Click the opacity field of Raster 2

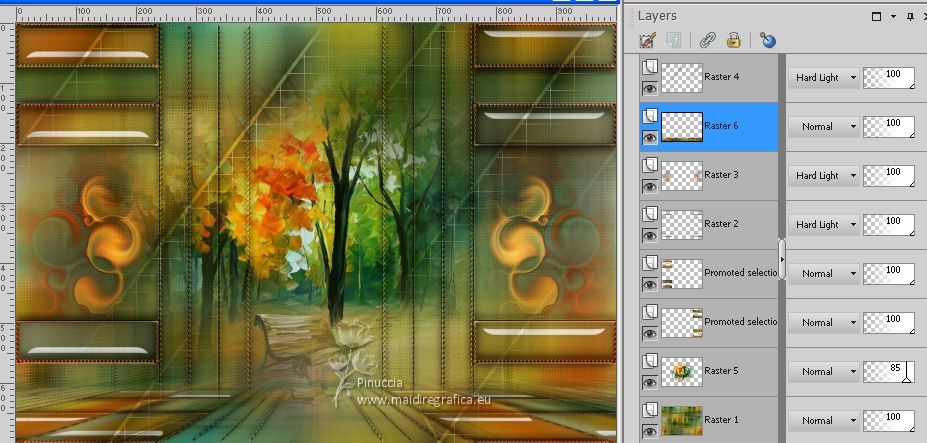889,225
